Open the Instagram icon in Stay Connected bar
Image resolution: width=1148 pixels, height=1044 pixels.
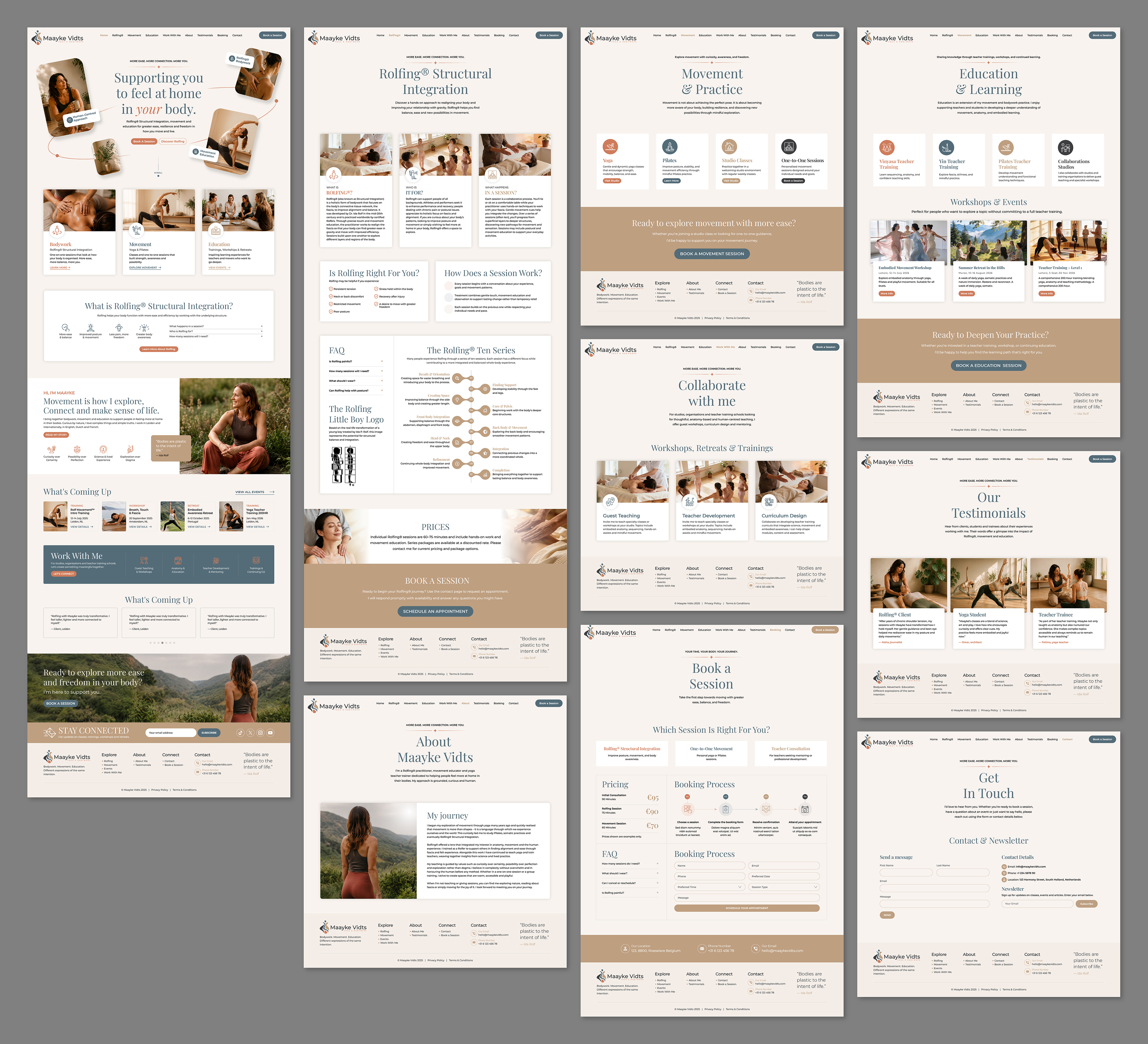point(260,733)
